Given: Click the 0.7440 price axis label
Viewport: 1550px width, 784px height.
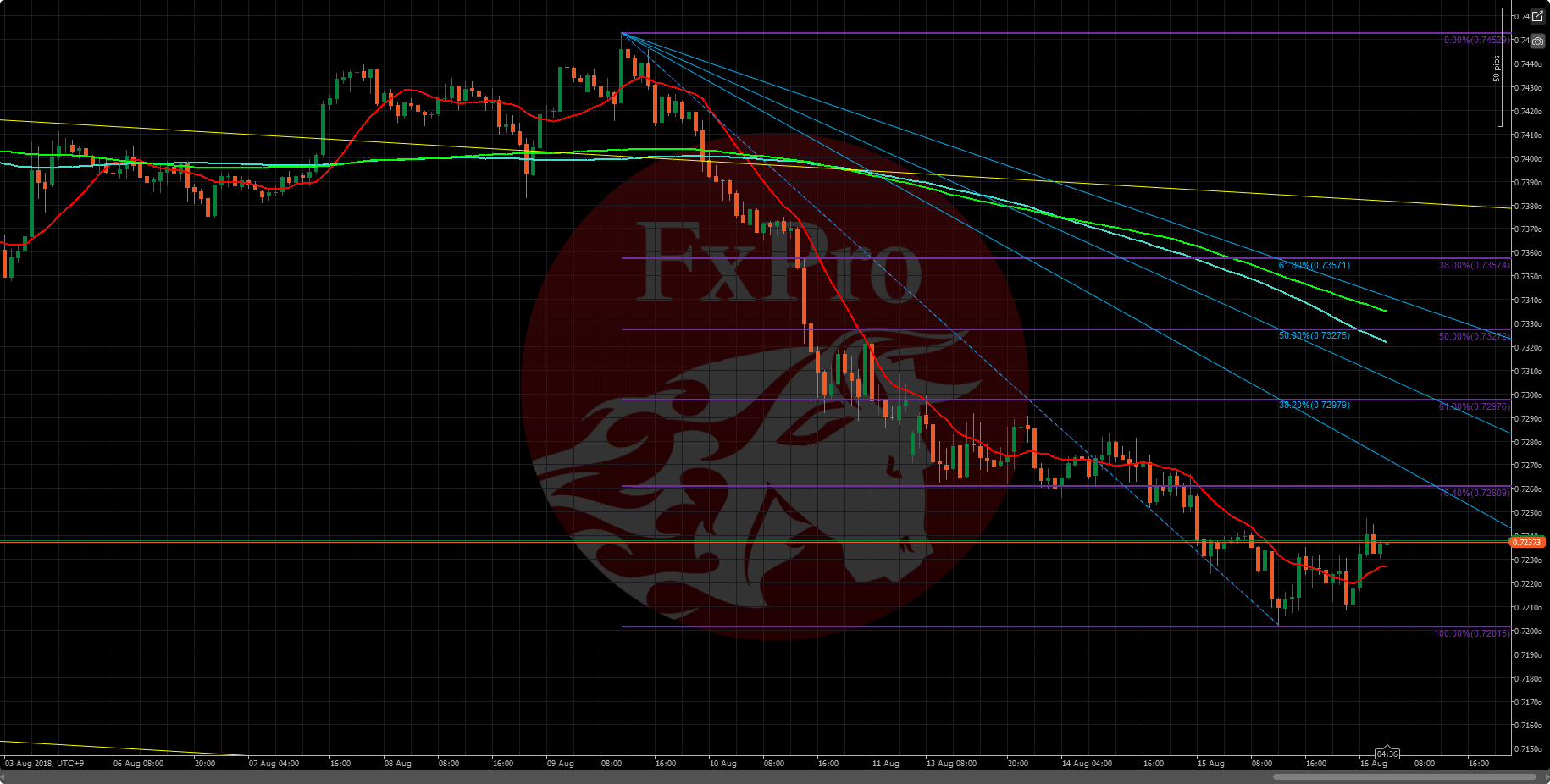Looking at the screenshot, I should pyautogui.click(x=1529, y=64).
